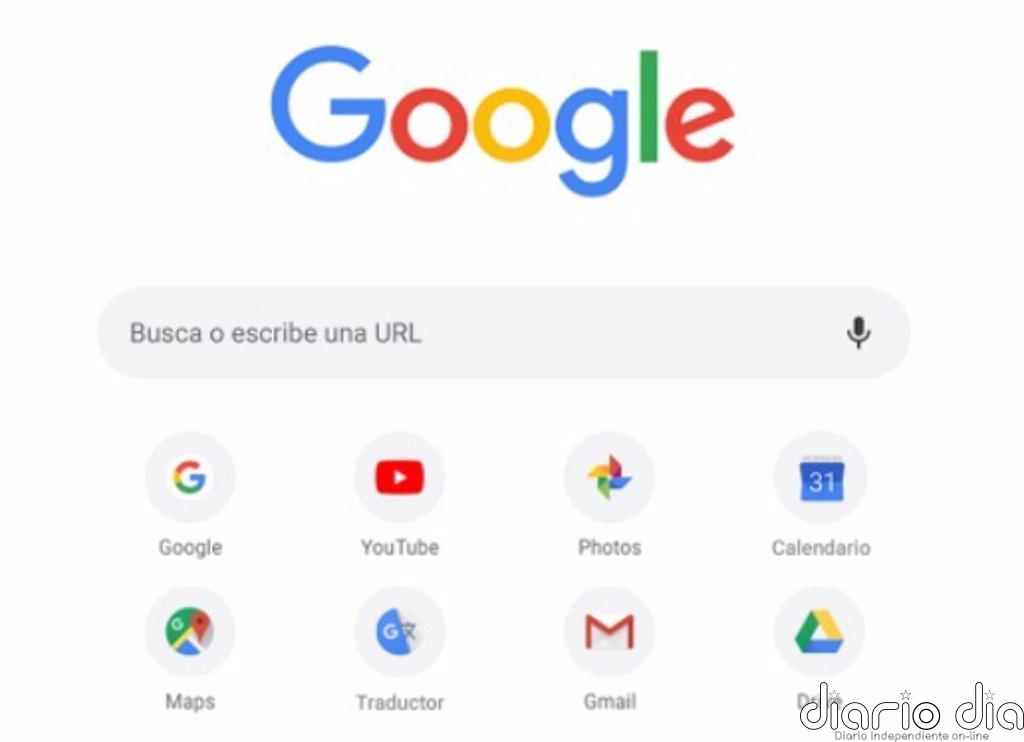Open the Maps shortcut icon

tap(189, 631)
